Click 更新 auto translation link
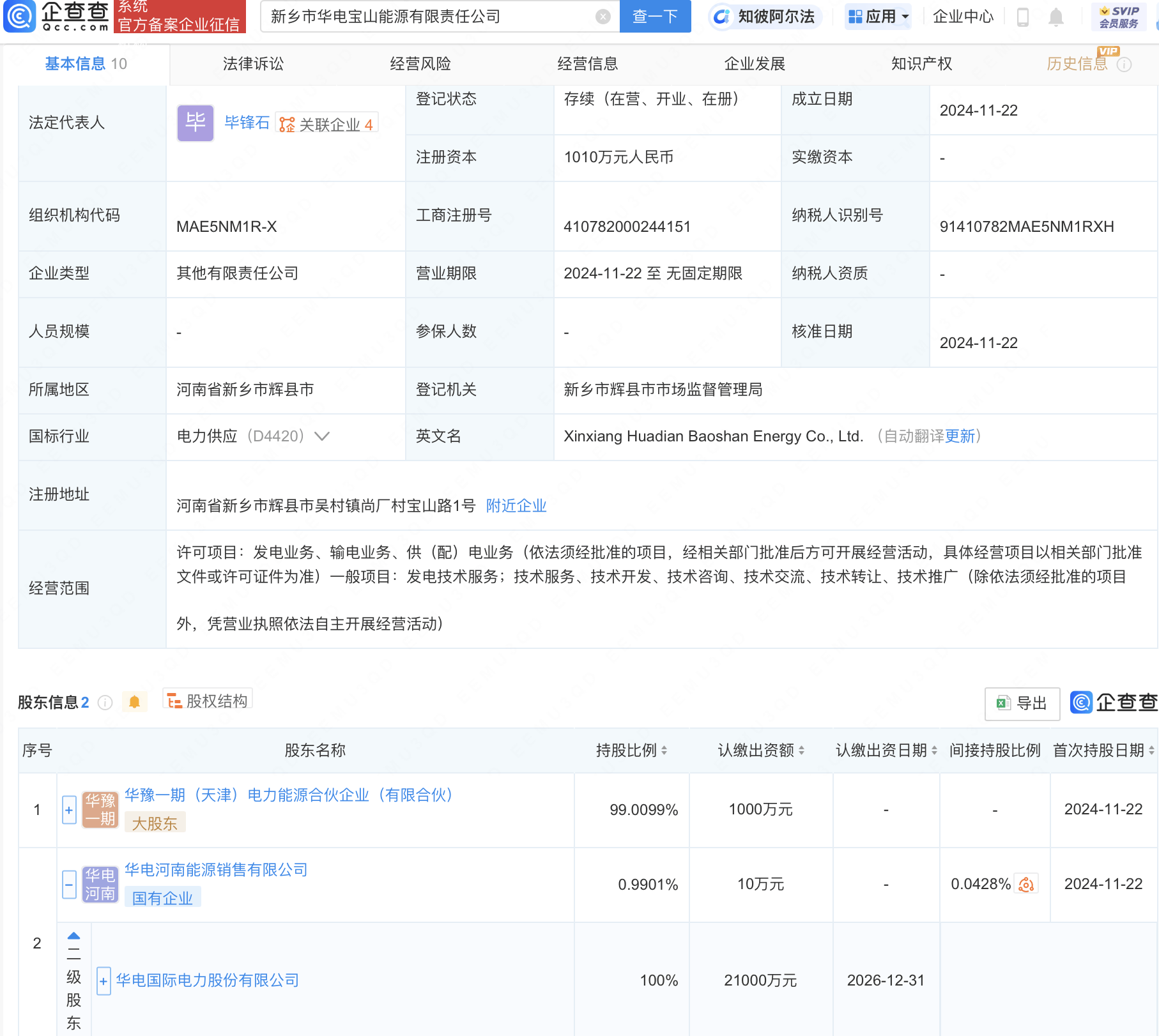Viewport: 1159px width, 1036px height. click(x=960, y=436)
